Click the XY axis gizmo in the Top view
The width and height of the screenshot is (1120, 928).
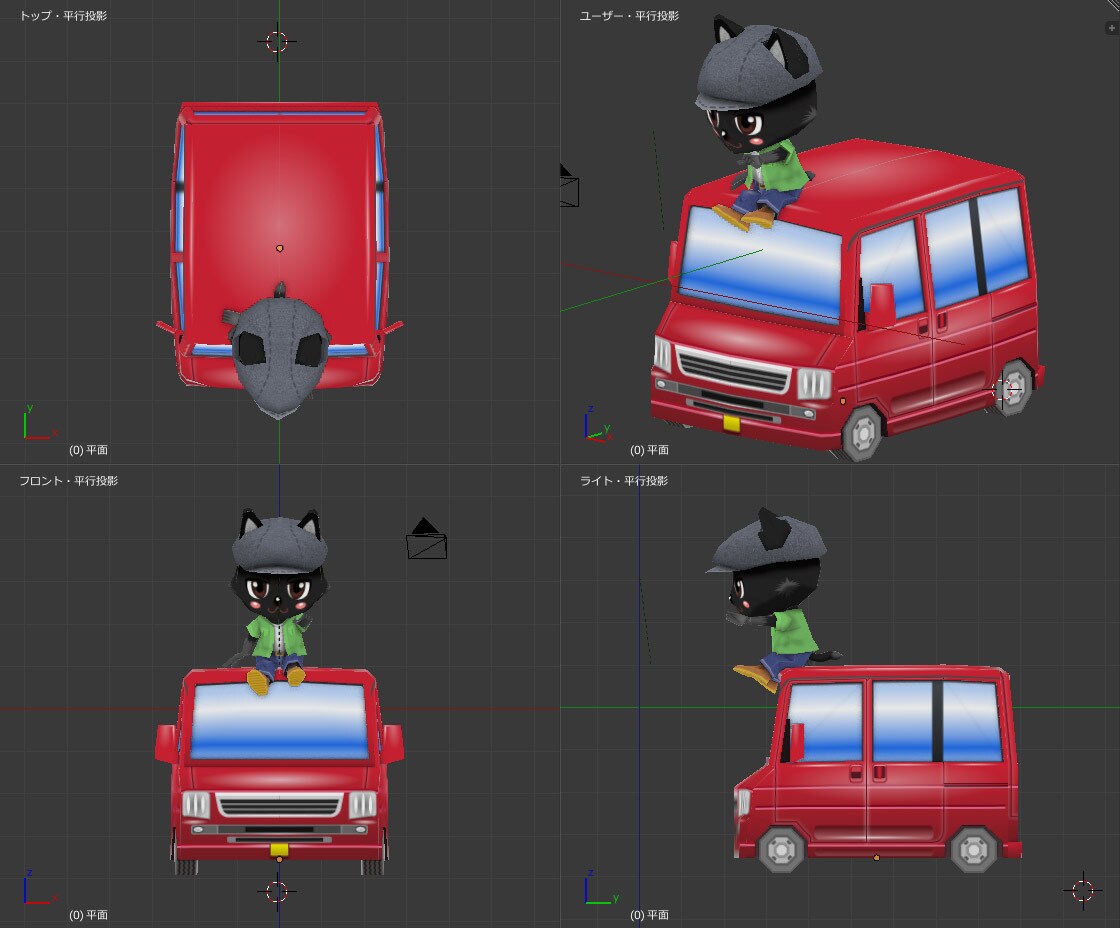point(39,423)
